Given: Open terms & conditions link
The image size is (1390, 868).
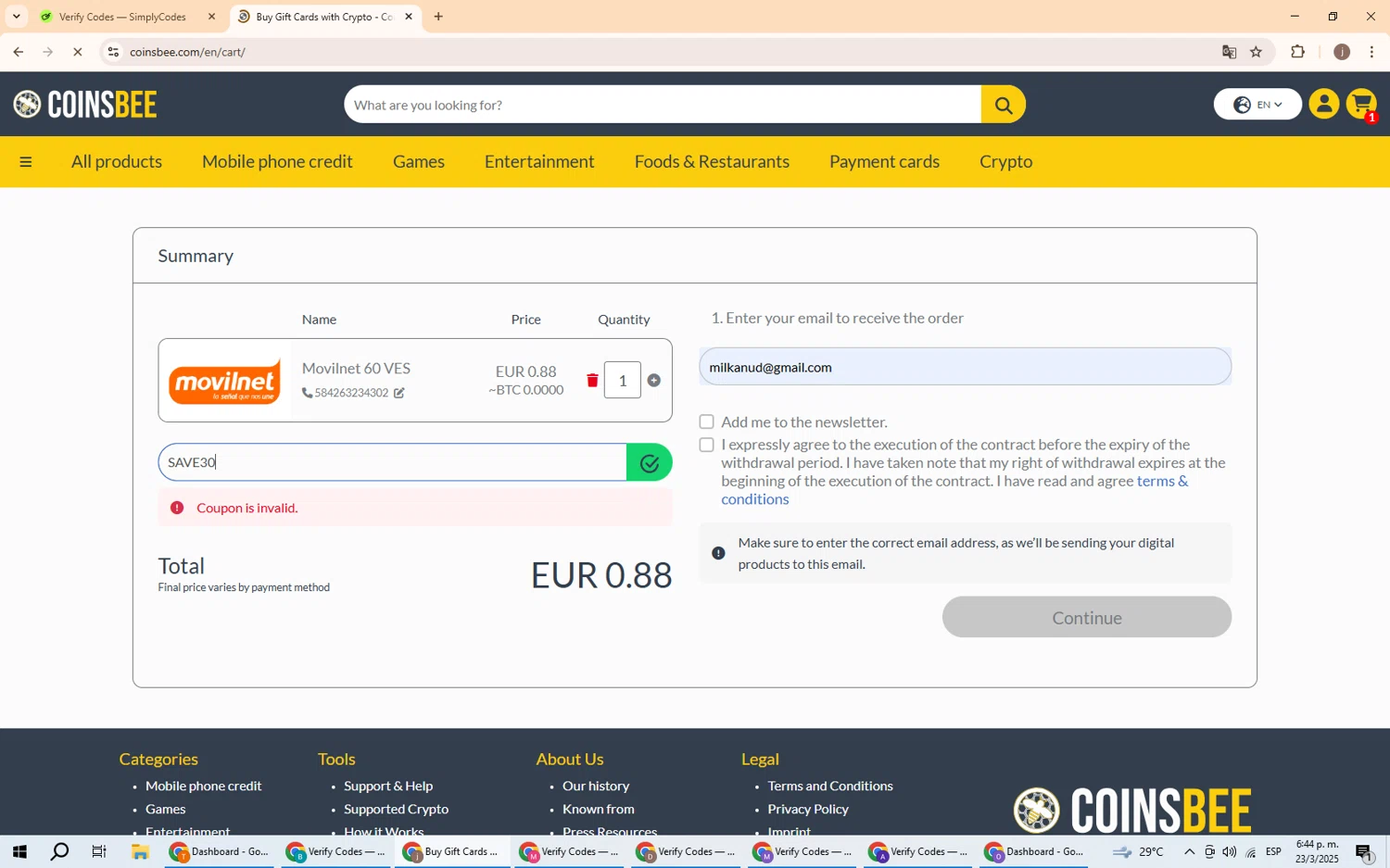Looking at the screenshot, I should 954,490.
